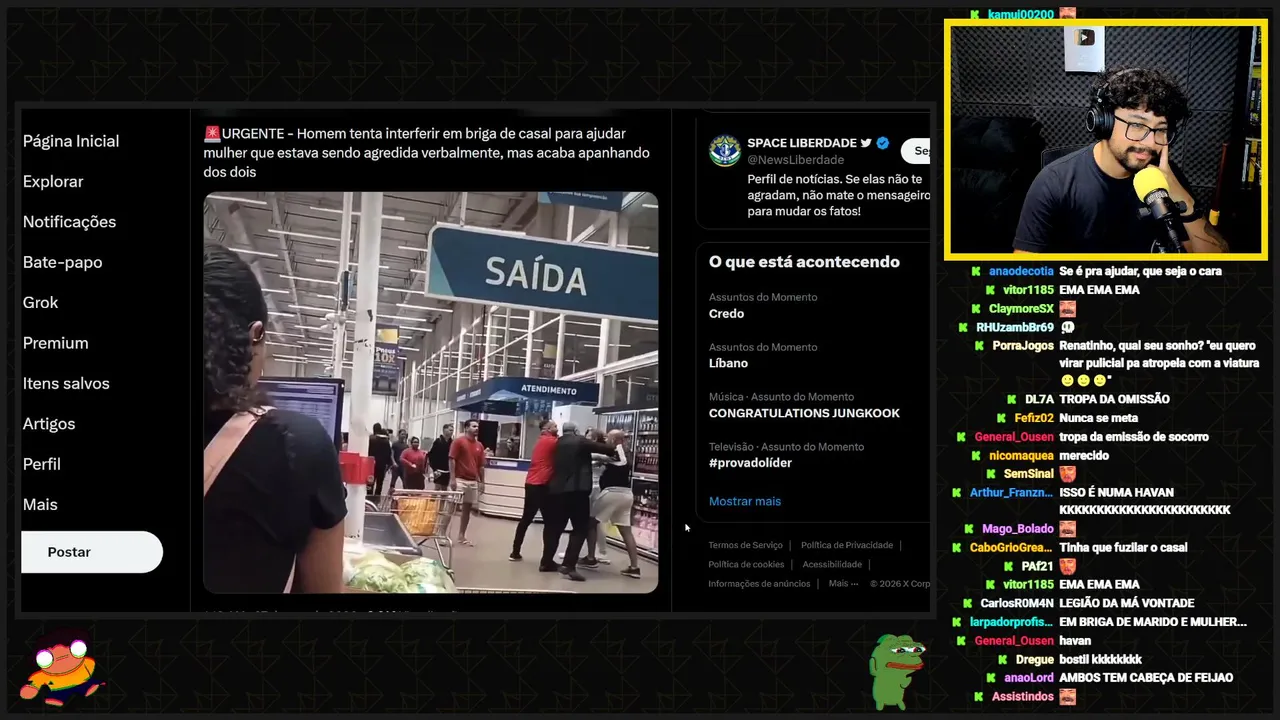Open the Acessibilidade footer link
The width and height of the screenshot is (1280, 720).
tap(832, 564)
